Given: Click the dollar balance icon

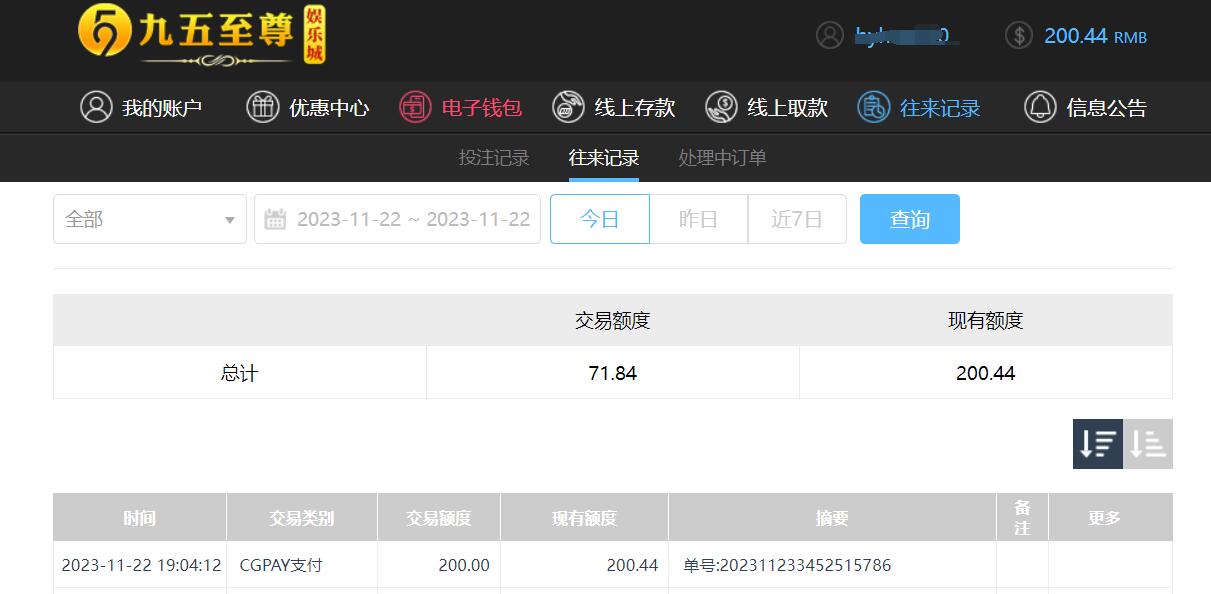Looking at the screenshot, I should pyautogui.click(x=1018, y=35).
